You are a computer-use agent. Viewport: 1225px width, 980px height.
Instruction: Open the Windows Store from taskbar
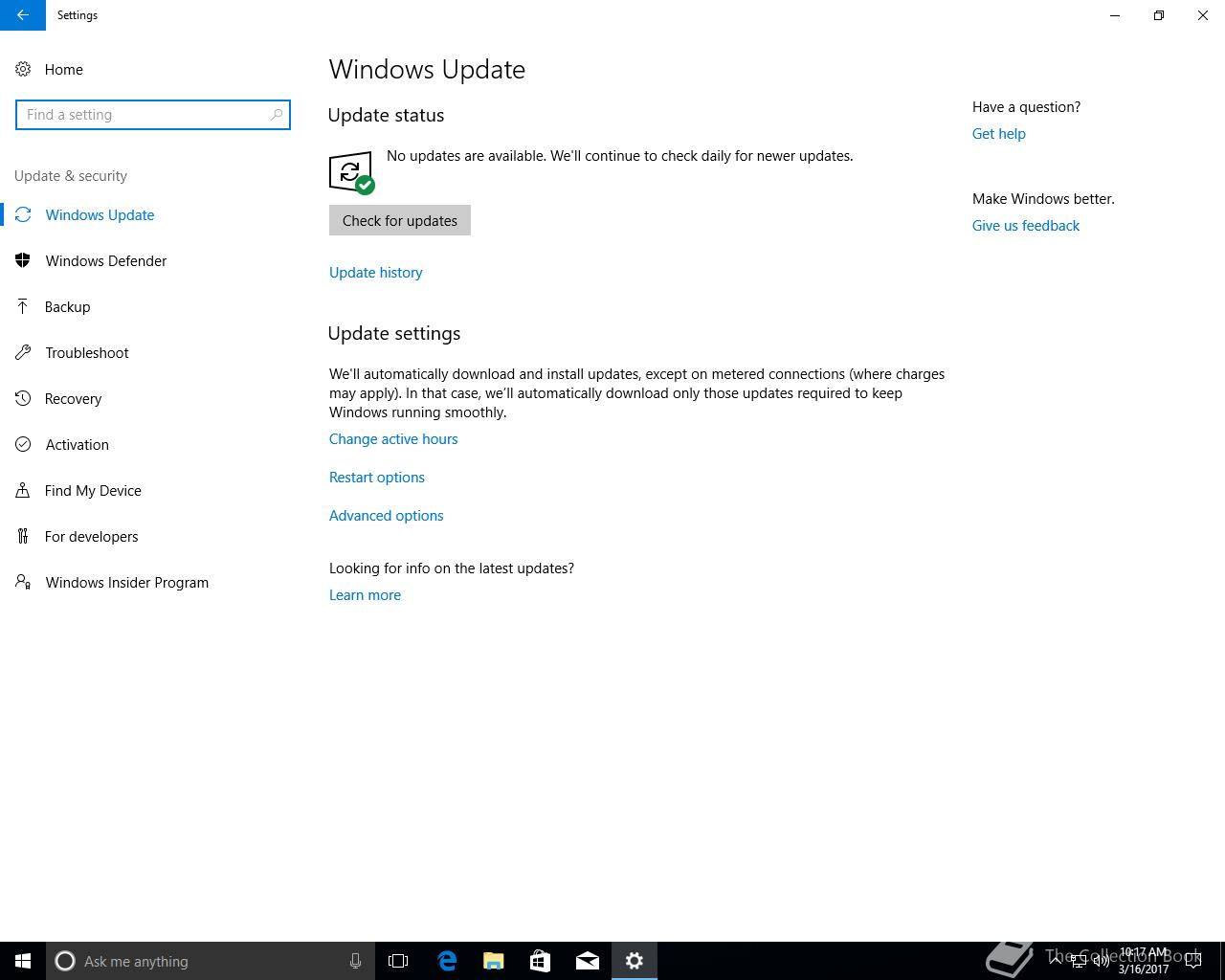click(541, 961)
